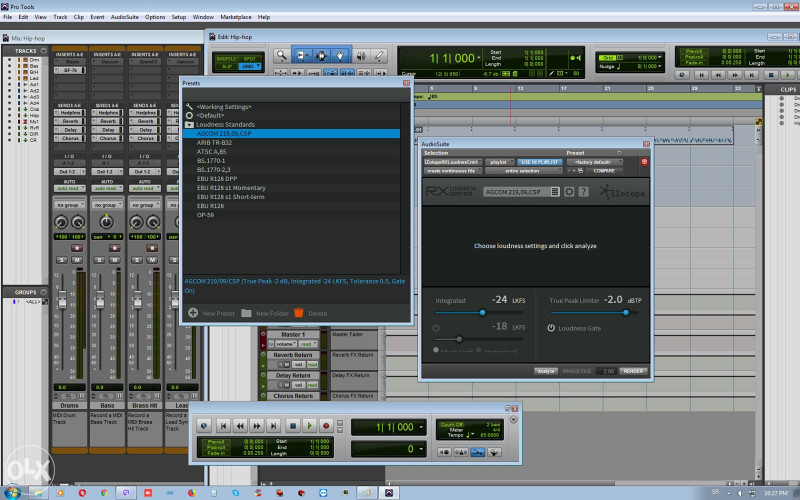Open Tracks list dropdown in Mix window
The width and height of the screenshot is (800, 500).
click(43, 51)
